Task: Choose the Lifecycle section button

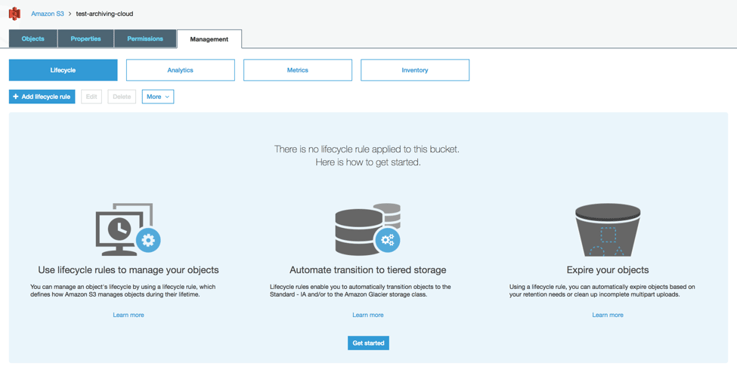Action: pyautogui.click(x=63, y=70)
